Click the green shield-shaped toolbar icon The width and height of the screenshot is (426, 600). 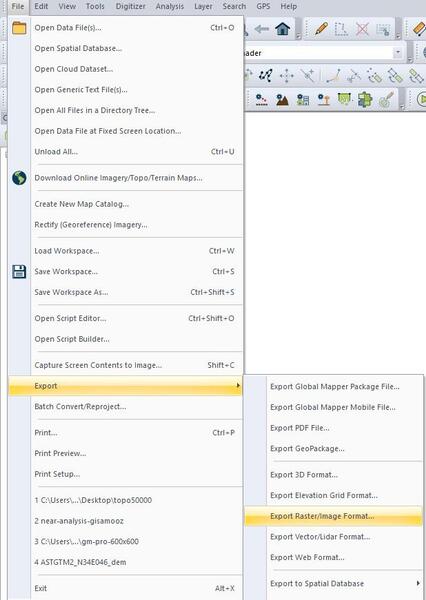(344, 99)
